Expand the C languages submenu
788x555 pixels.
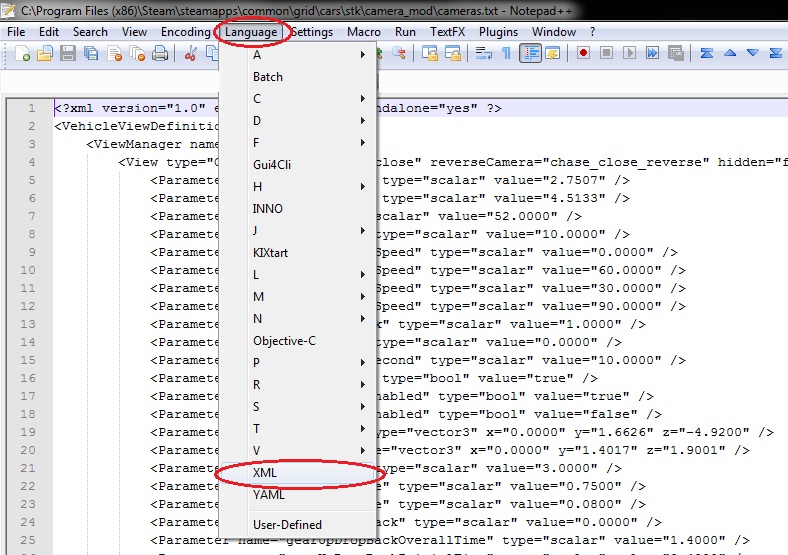(299, 99)
